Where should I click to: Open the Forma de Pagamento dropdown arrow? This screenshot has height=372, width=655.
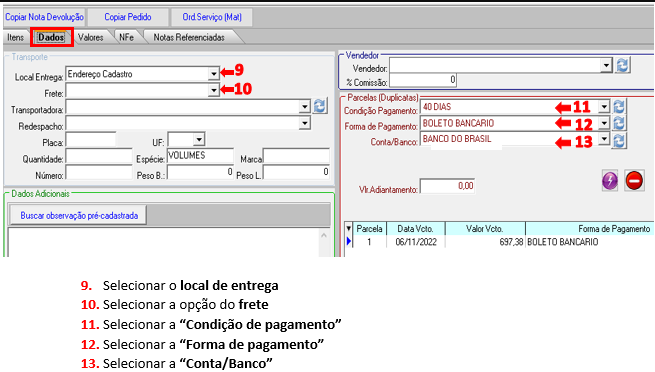(604, 123)
